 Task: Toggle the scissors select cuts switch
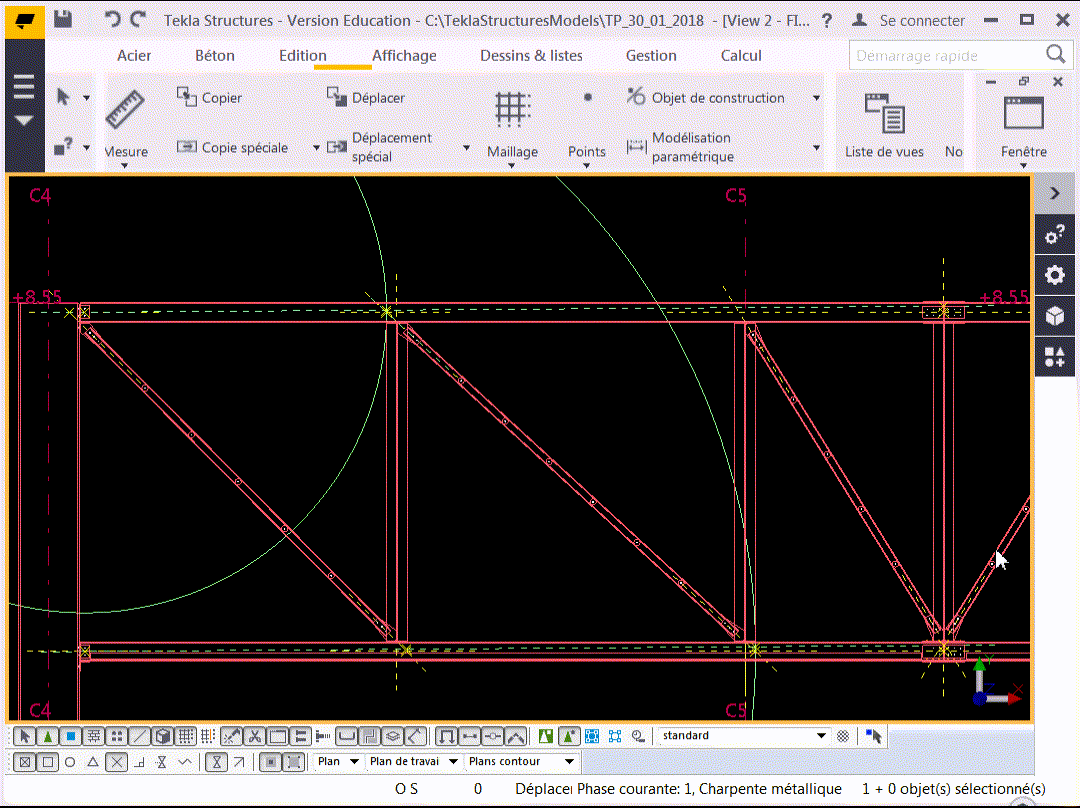click(x=254, y=736)
